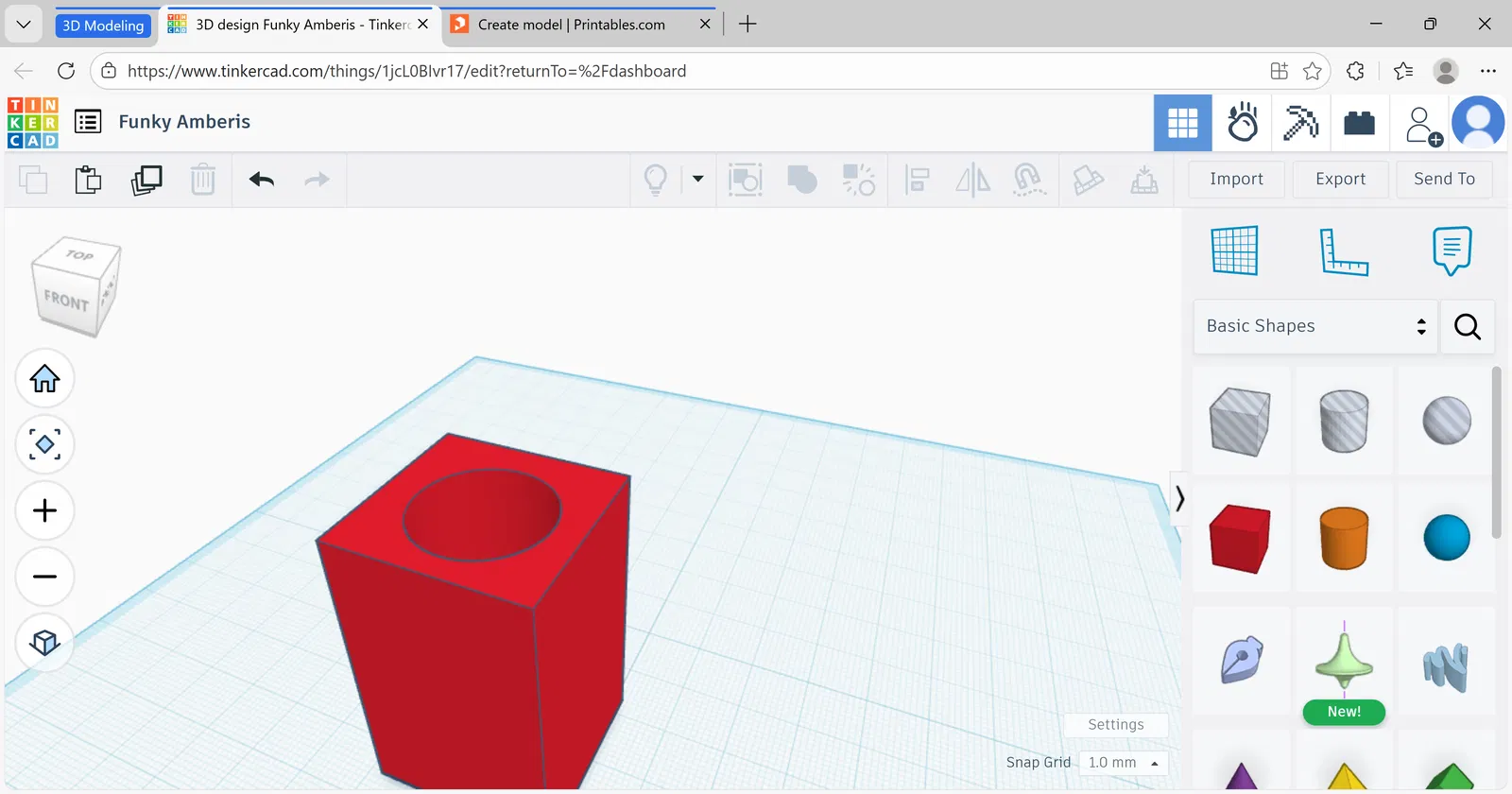This screenshot has height=794, width=1512.
Task: Invite collaborators with add-person icon
Action: coord(1422,125)
